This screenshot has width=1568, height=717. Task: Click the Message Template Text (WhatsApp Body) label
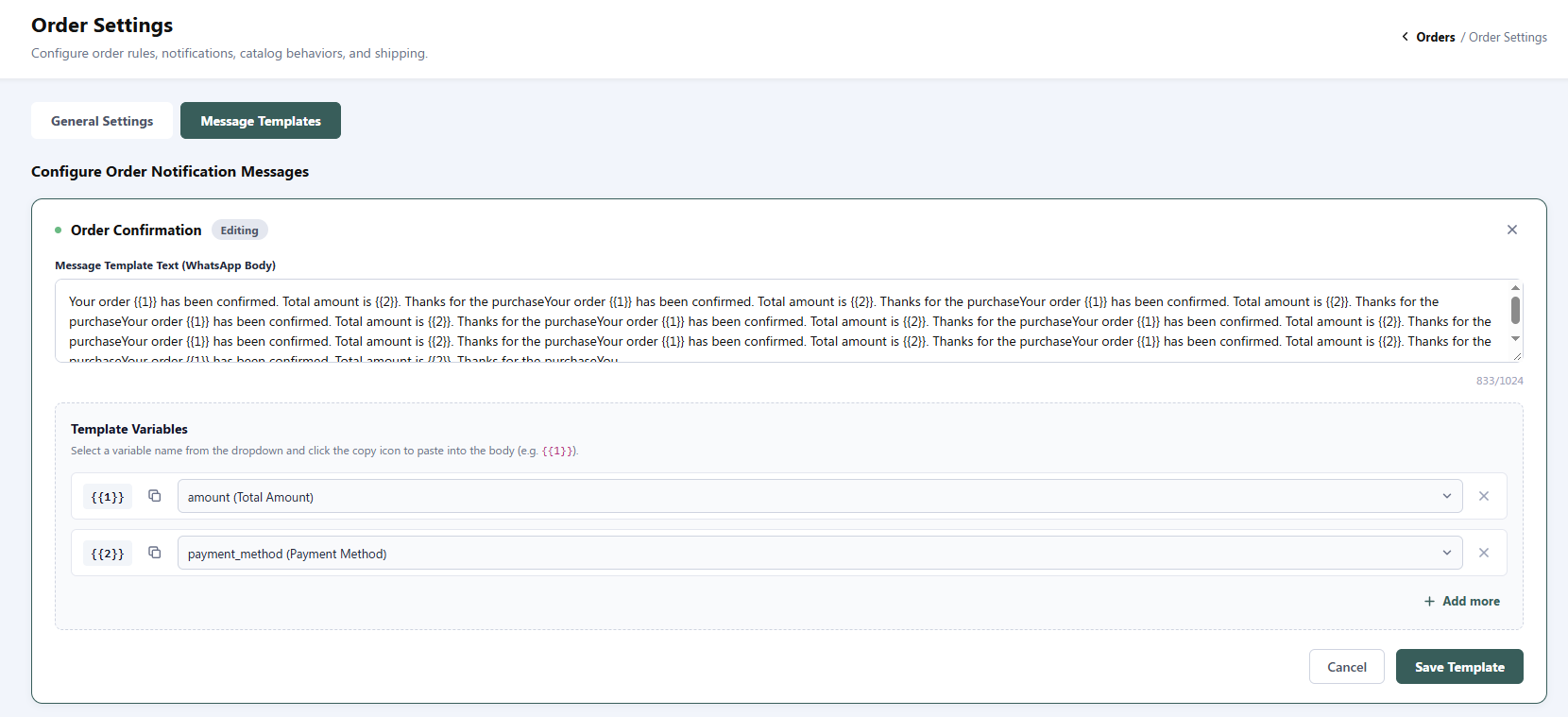click(165, 265)
